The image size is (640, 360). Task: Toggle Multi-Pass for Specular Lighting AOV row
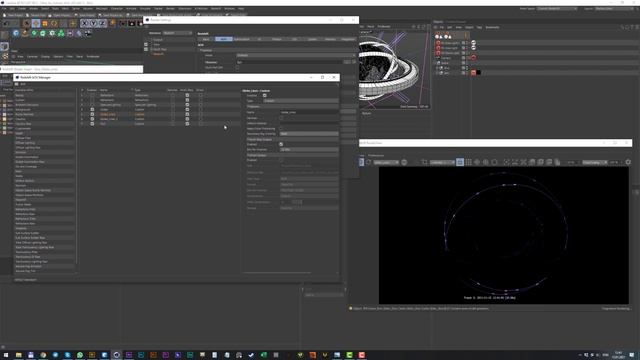187,105
